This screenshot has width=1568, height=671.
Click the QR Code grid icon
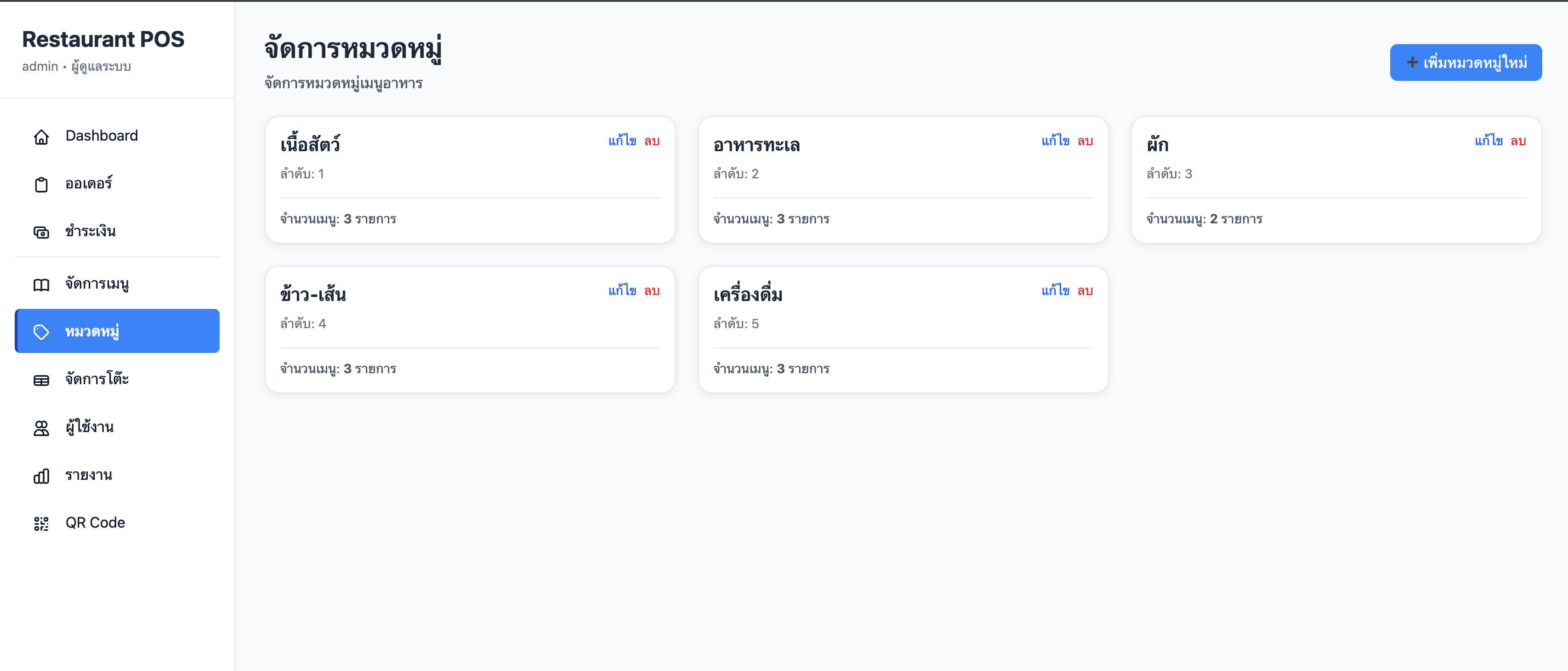click(41, 523)
